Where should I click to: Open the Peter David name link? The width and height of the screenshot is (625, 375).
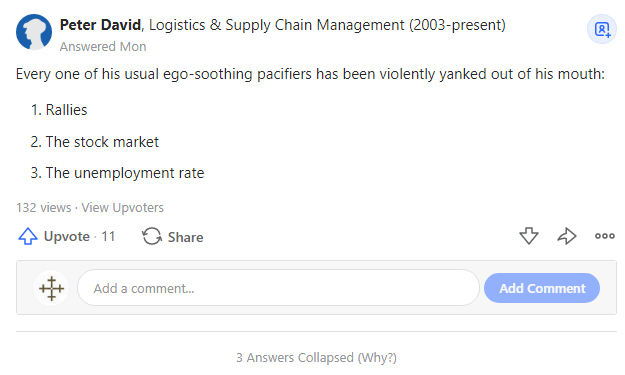coord(100,25)
